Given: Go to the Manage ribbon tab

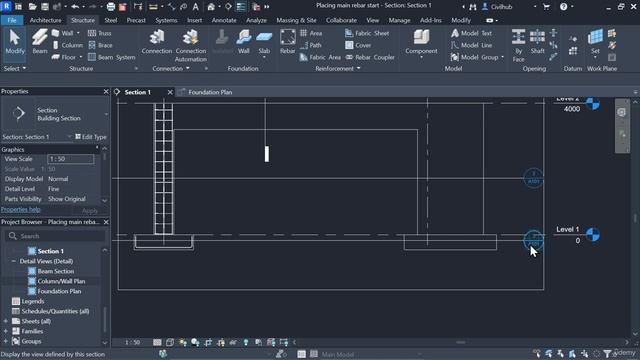Looking at the screenshot, I should (x=399, y=20).
